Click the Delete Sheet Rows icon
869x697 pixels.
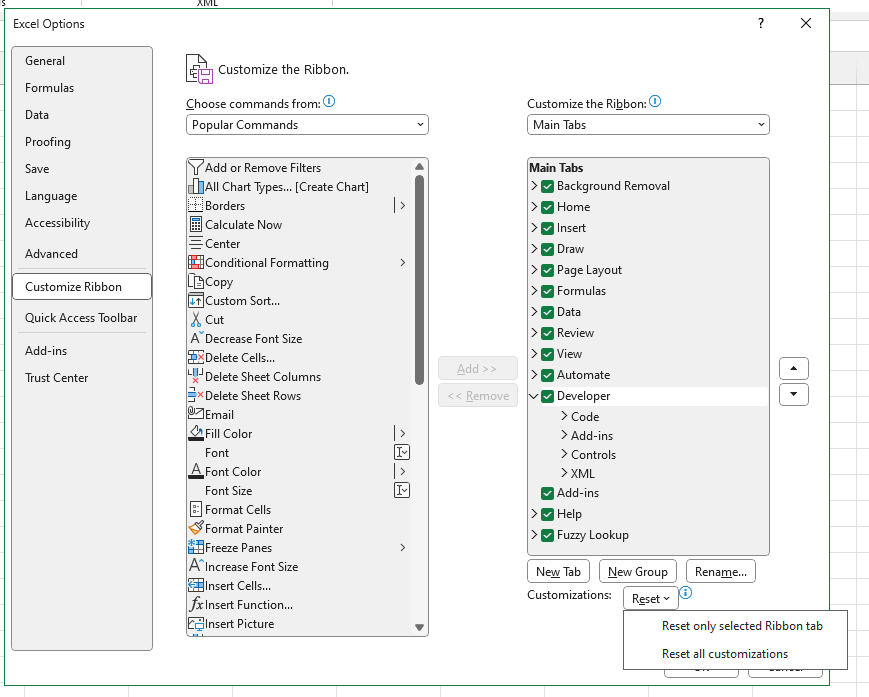point(196,395)
